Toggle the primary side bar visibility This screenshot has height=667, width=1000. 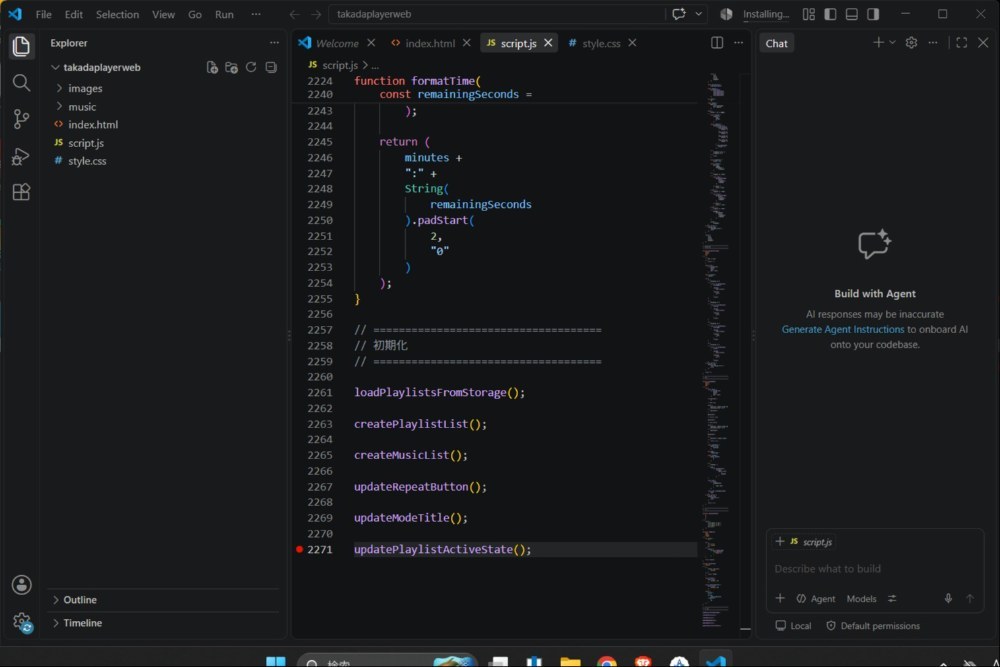tap(830, 14)
